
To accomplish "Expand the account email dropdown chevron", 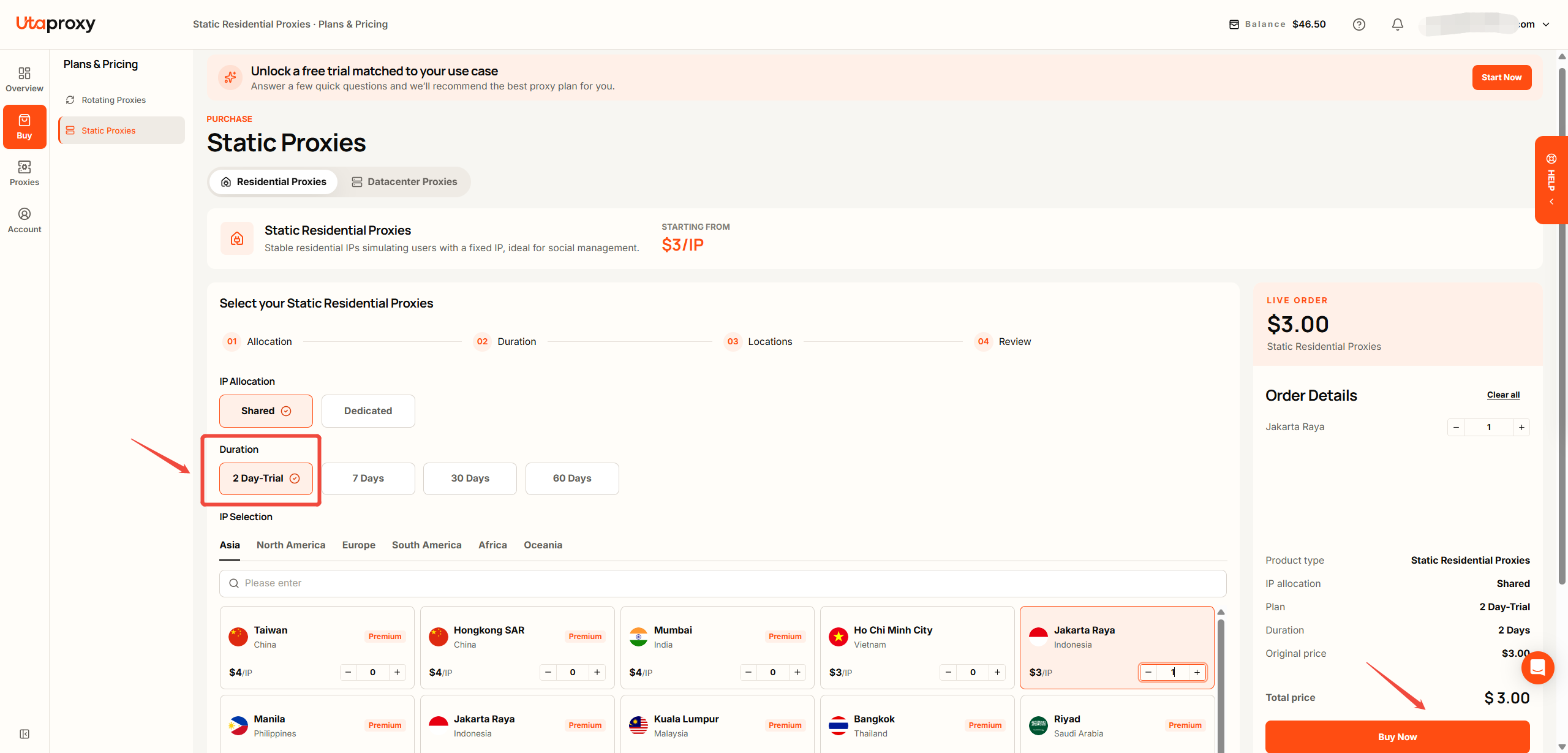I will pyautogui.click(x=1546, y=25).
